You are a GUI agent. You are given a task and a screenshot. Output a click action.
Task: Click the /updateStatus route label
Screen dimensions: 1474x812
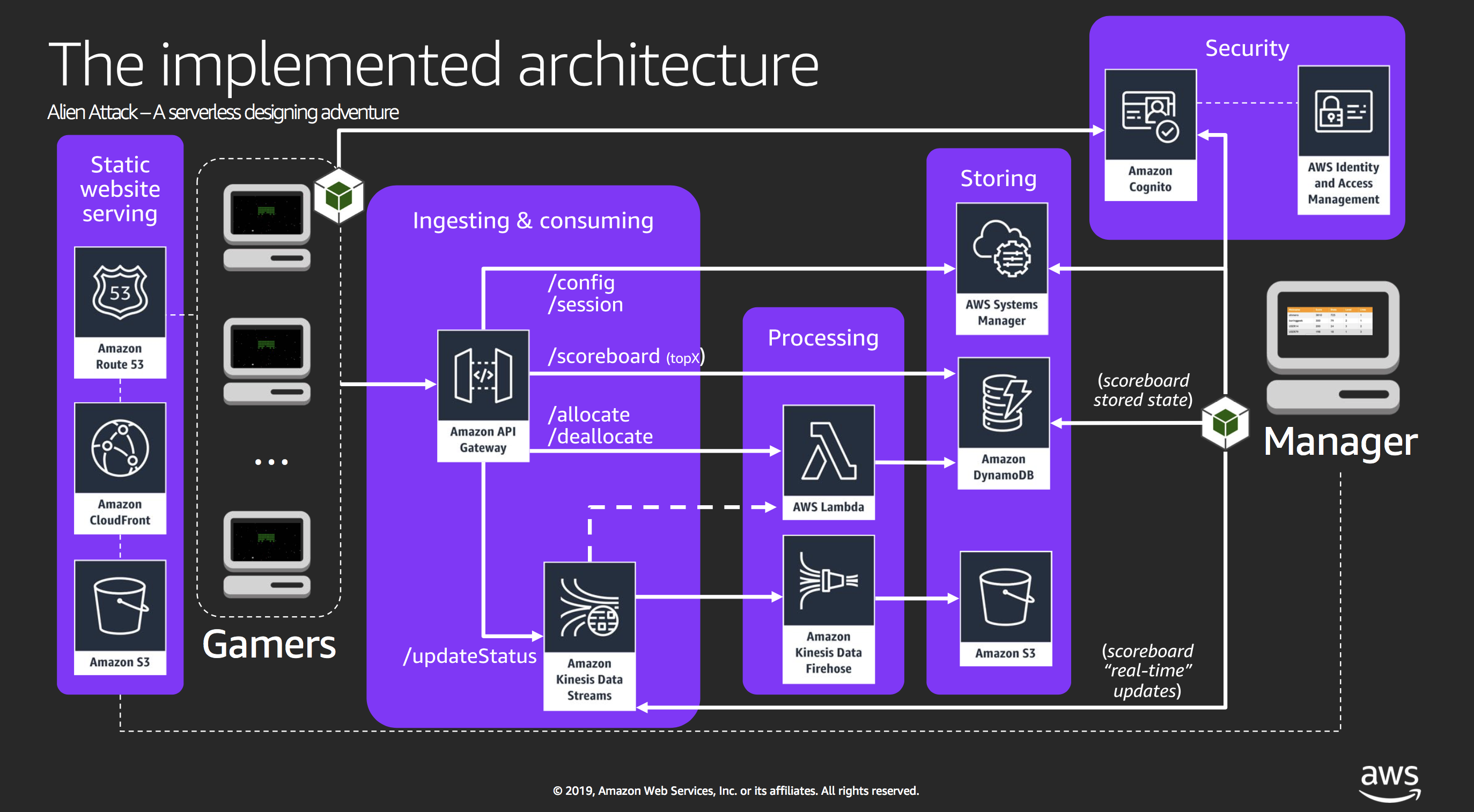point(470,656)
